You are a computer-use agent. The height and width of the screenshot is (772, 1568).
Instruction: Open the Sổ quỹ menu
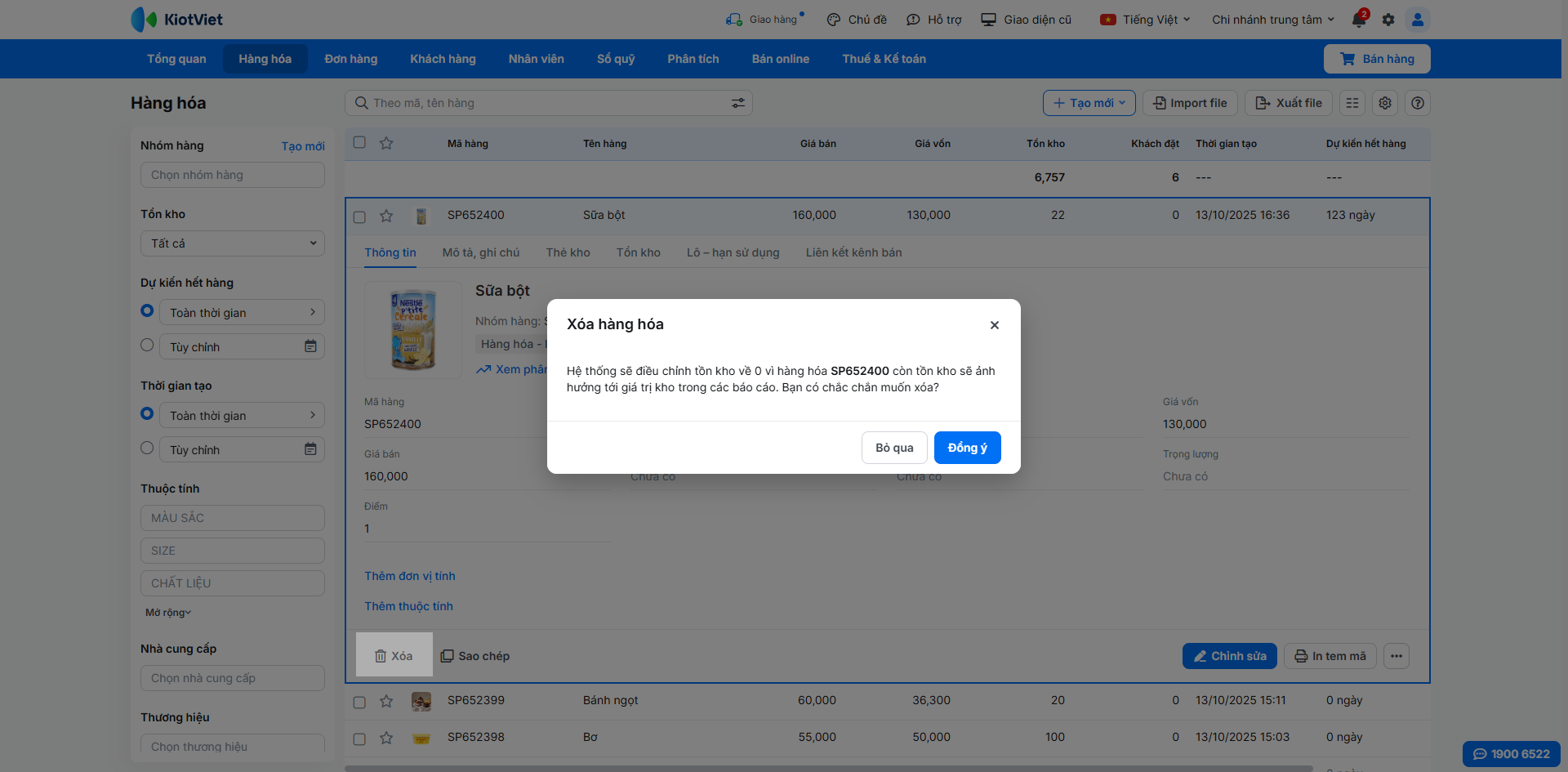(x=616, y=59)
